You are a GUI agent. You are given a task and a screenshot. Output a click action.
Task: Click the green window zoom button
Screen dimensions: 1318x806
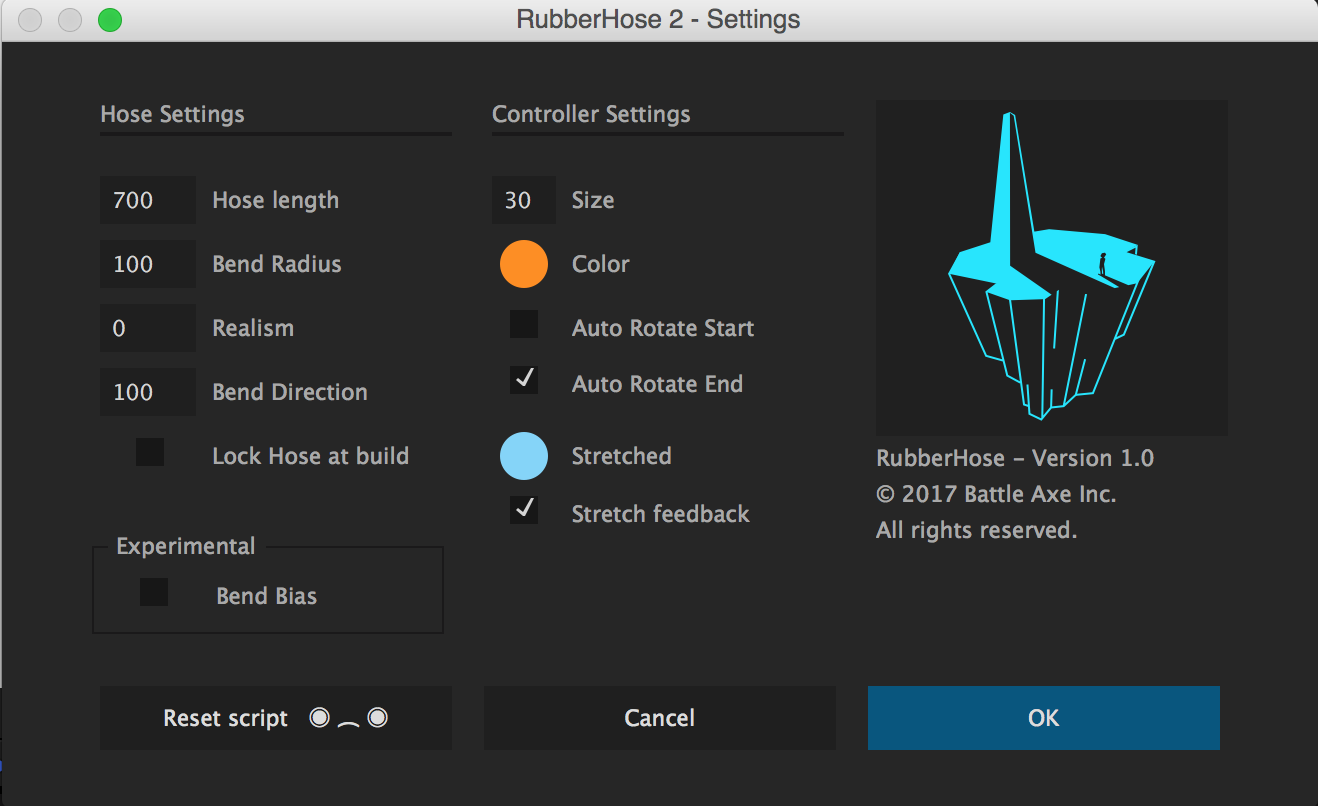(x=110, y=19)
